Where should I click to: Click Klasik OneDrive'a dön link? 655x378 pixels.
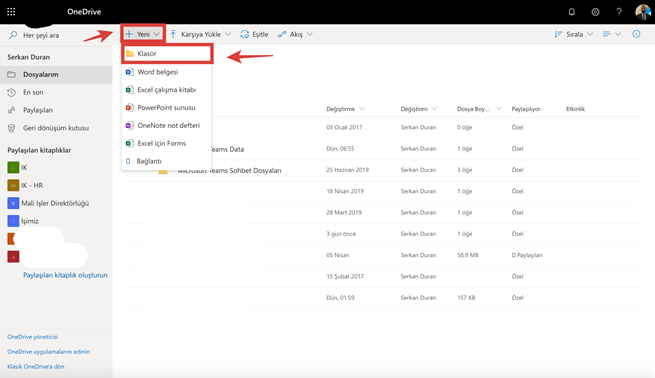[x=36, y=366]
